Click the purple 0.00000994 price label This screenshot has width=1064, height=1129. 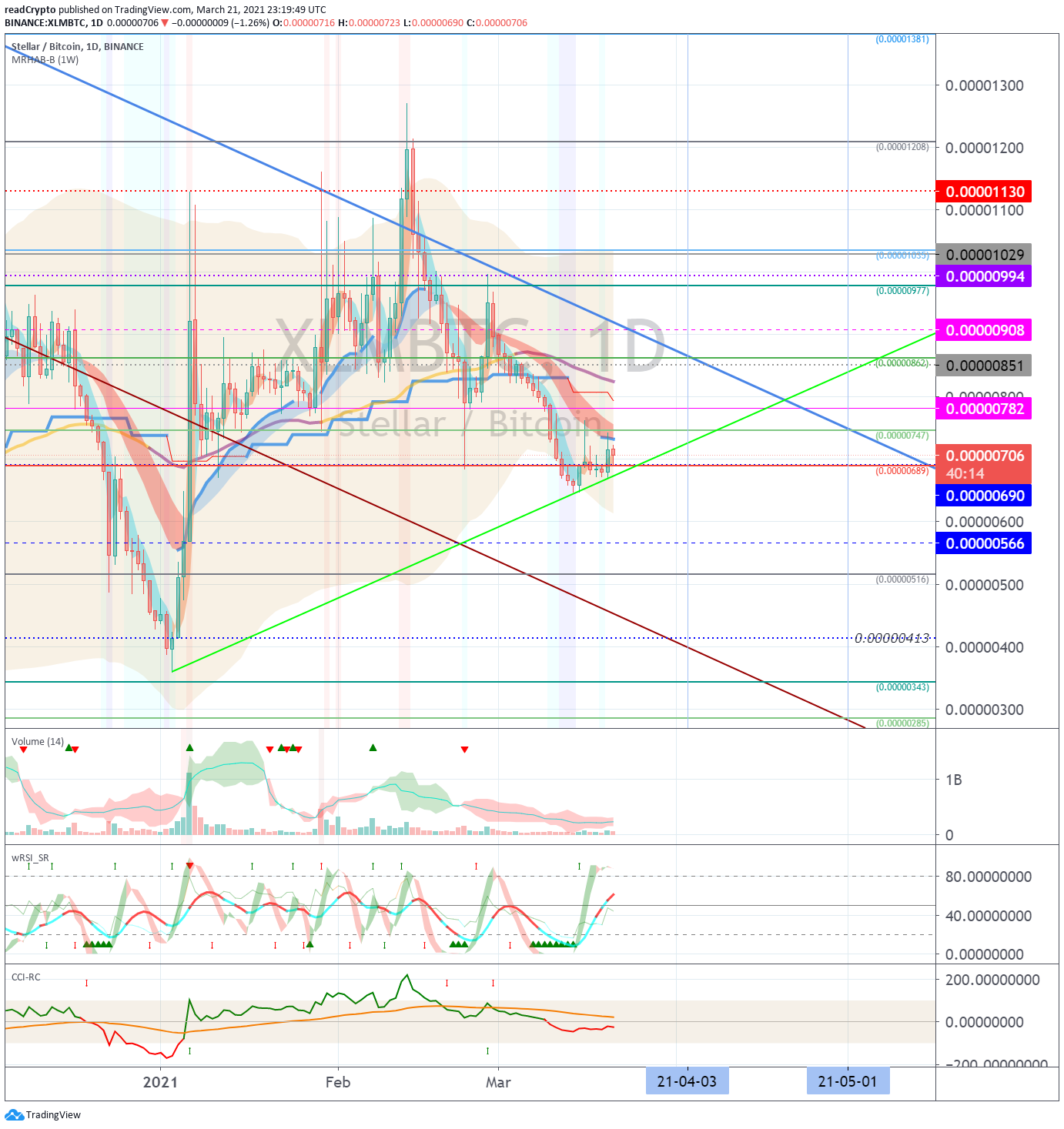pyautogui.click(x=983, y=276)
